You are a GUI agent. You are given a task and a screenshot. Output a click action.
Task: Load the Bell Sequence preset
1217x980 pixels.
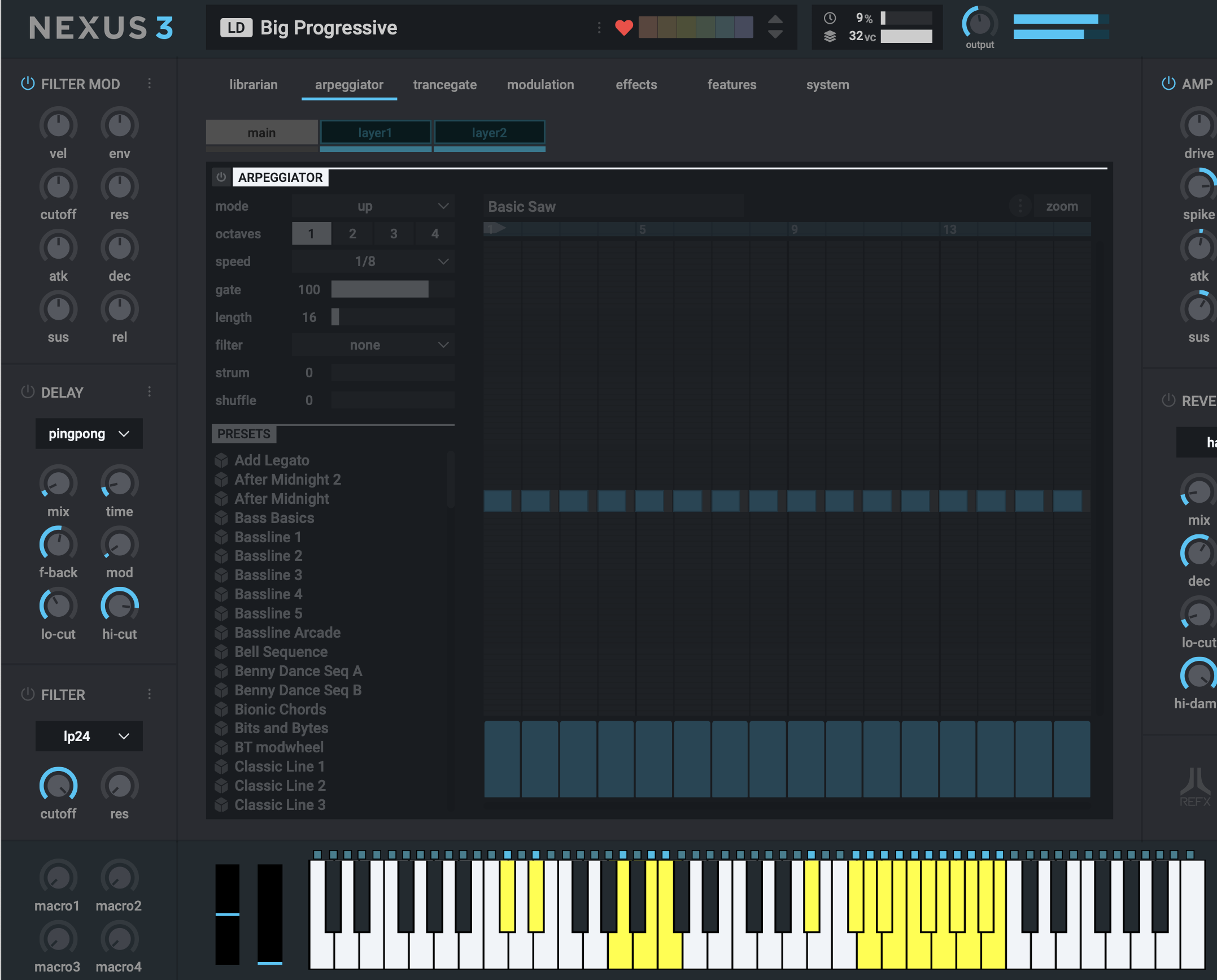(281, 652)
